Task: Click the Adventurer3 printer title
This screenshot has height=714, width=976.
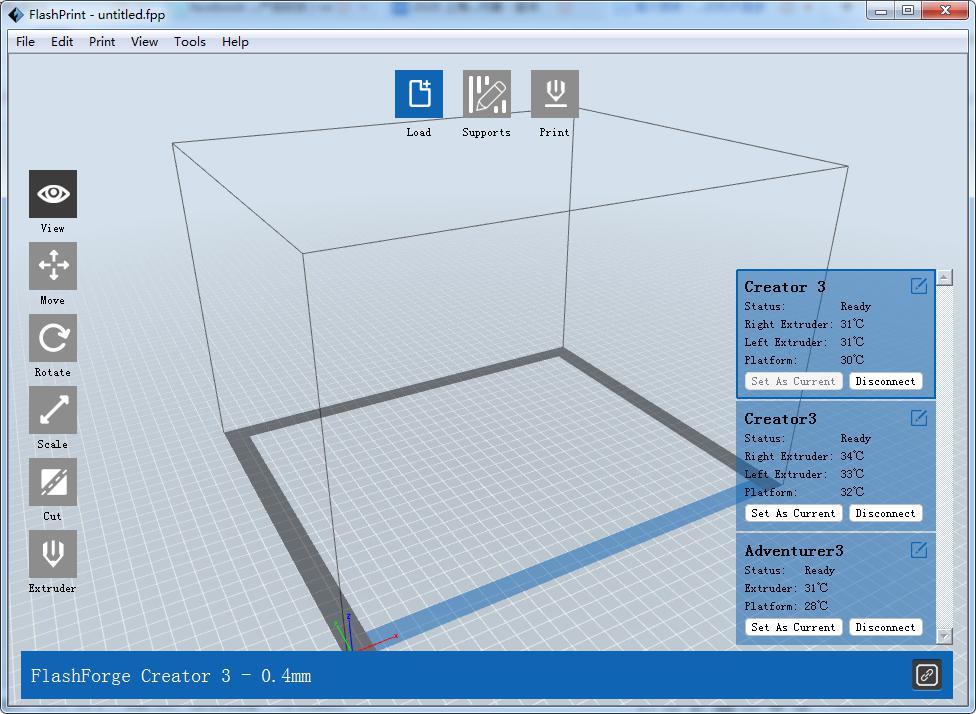Action: tap(794, 551)
